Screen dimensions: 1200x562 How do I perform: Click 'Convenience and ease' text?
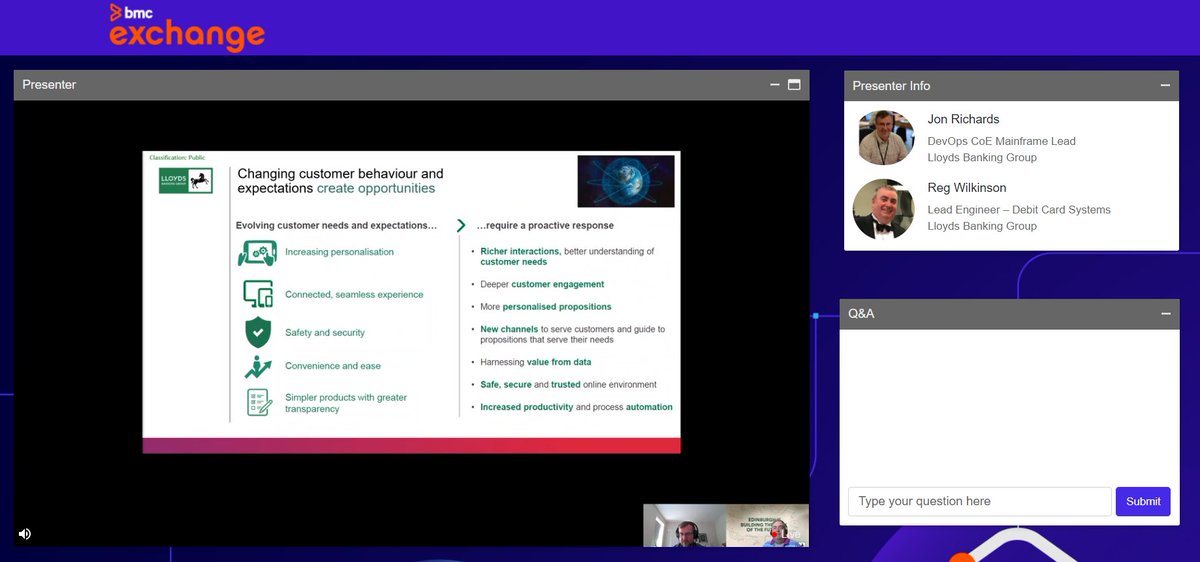tap(333, 366)
